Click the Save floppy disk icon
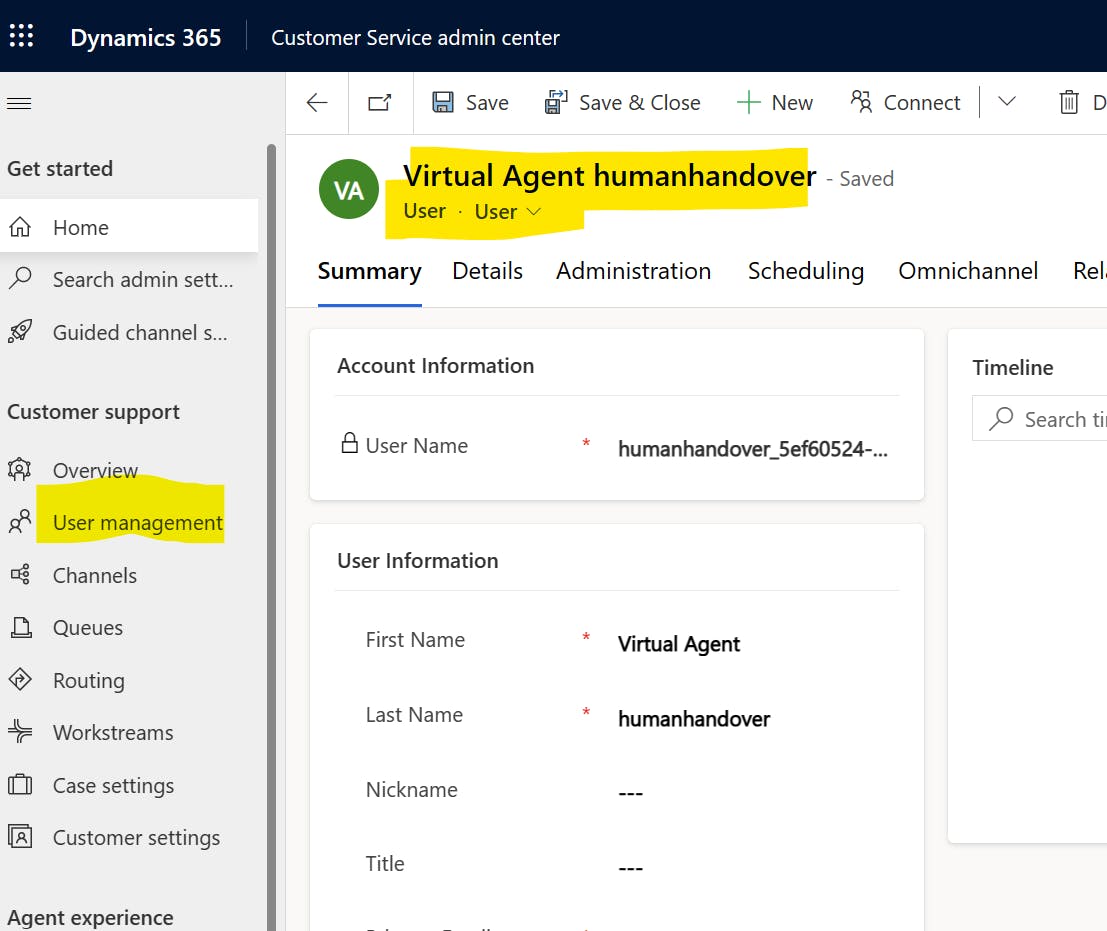 443,102
